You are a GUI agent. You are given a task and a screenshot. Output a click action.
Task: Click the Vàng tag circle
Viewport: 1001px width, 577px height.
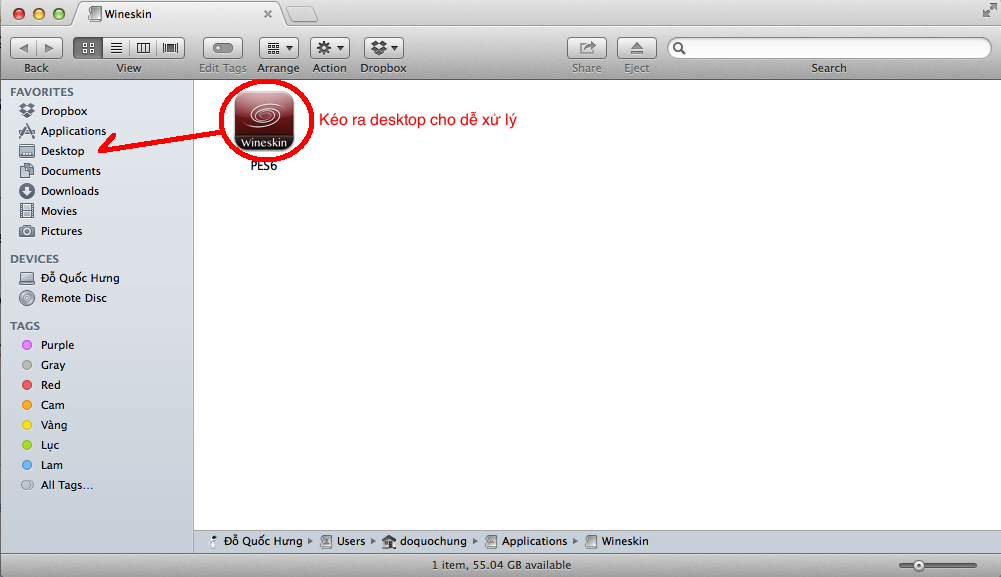[x=27, y=424]
